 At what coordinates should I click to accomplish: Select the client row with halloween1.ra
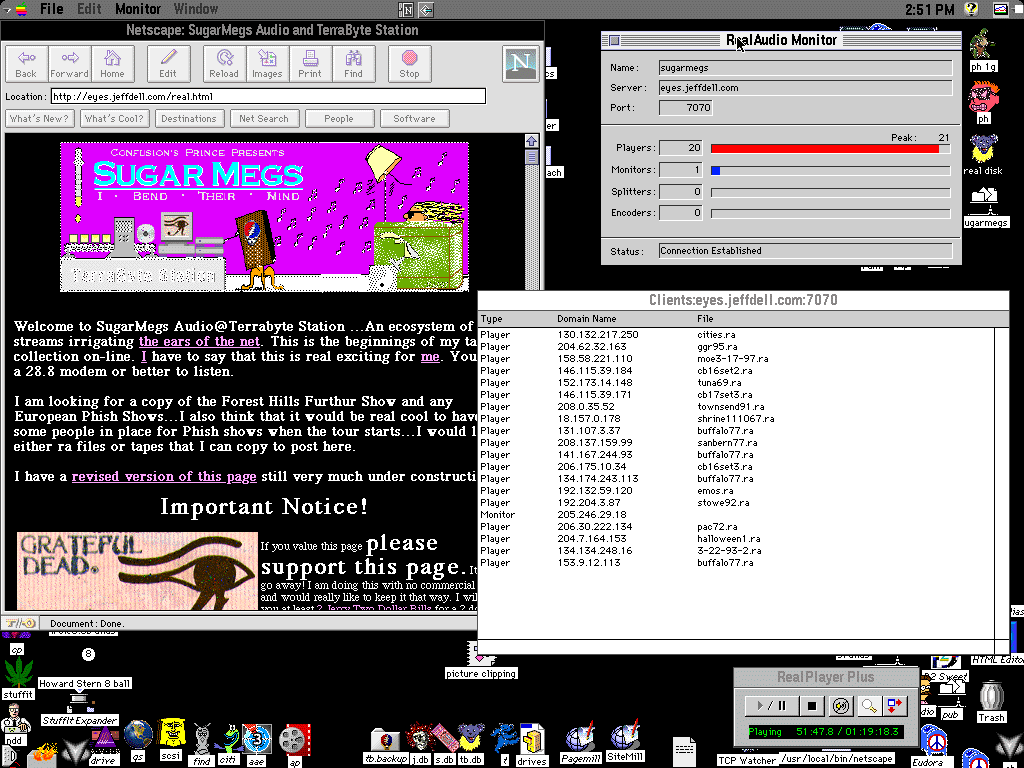pyautogui.click(x=737, y=539)
